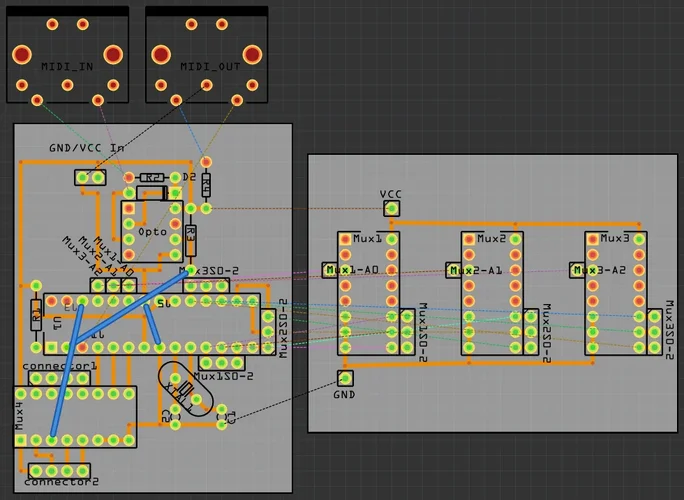Click the Mux2-A1 pad beside Mux2

pos(453,270)
